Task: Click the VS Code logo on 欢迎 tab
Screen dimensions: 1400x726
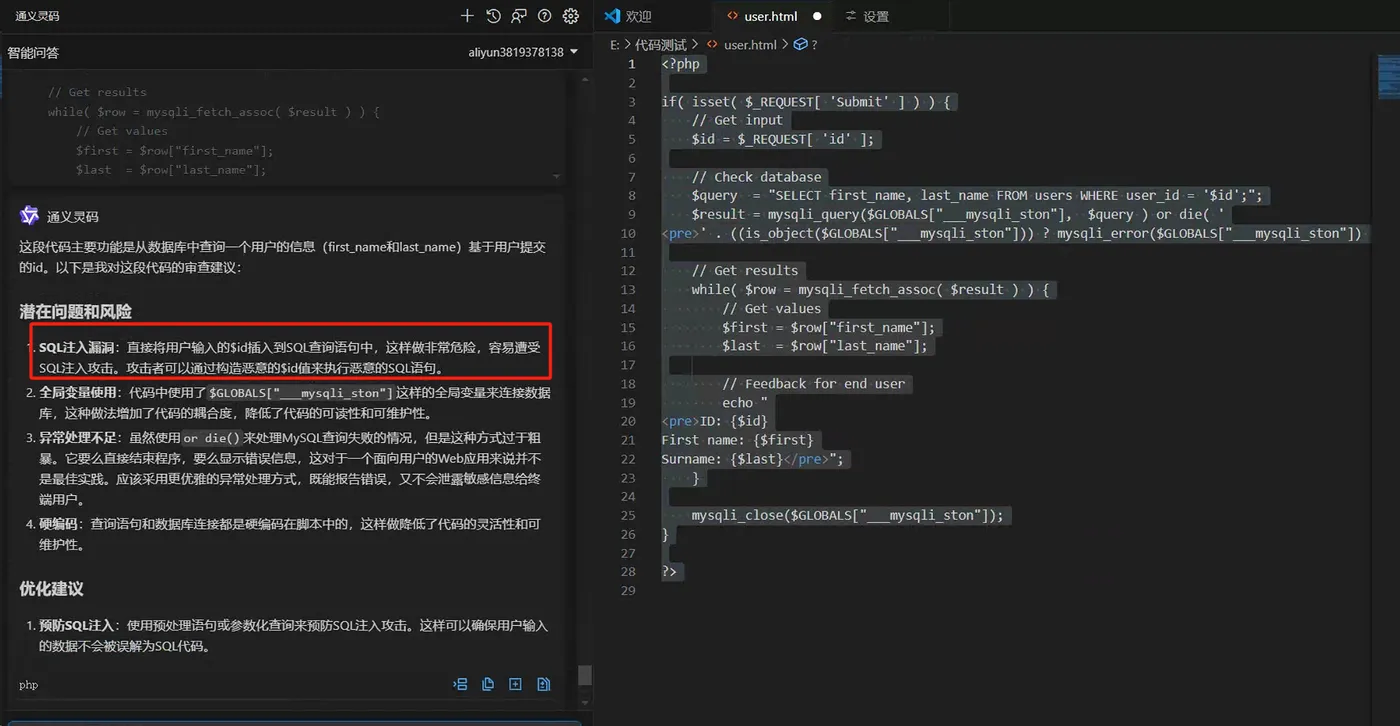Action: [613, 16]
